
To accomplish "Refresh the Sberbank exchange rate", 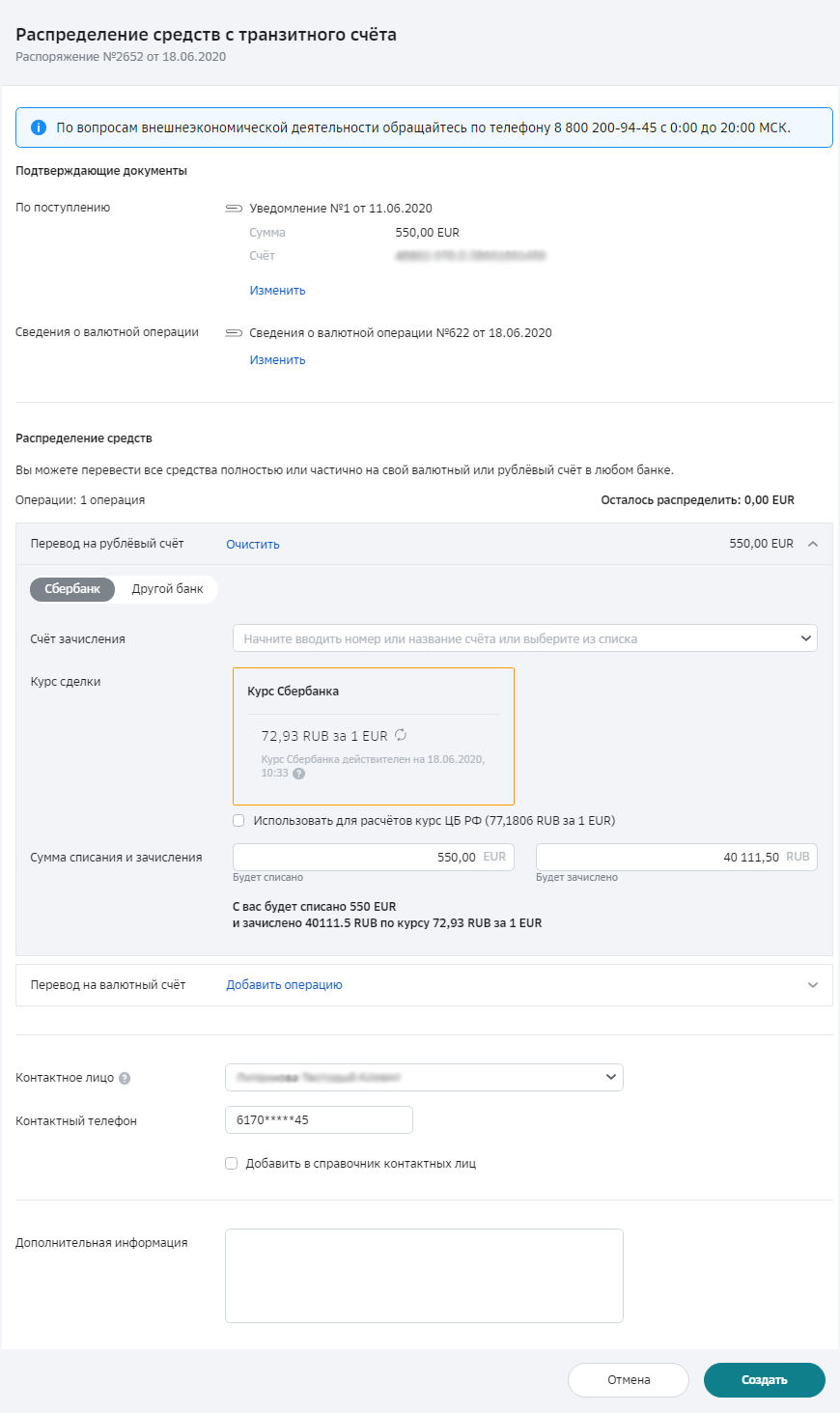I will coord(401,736).
